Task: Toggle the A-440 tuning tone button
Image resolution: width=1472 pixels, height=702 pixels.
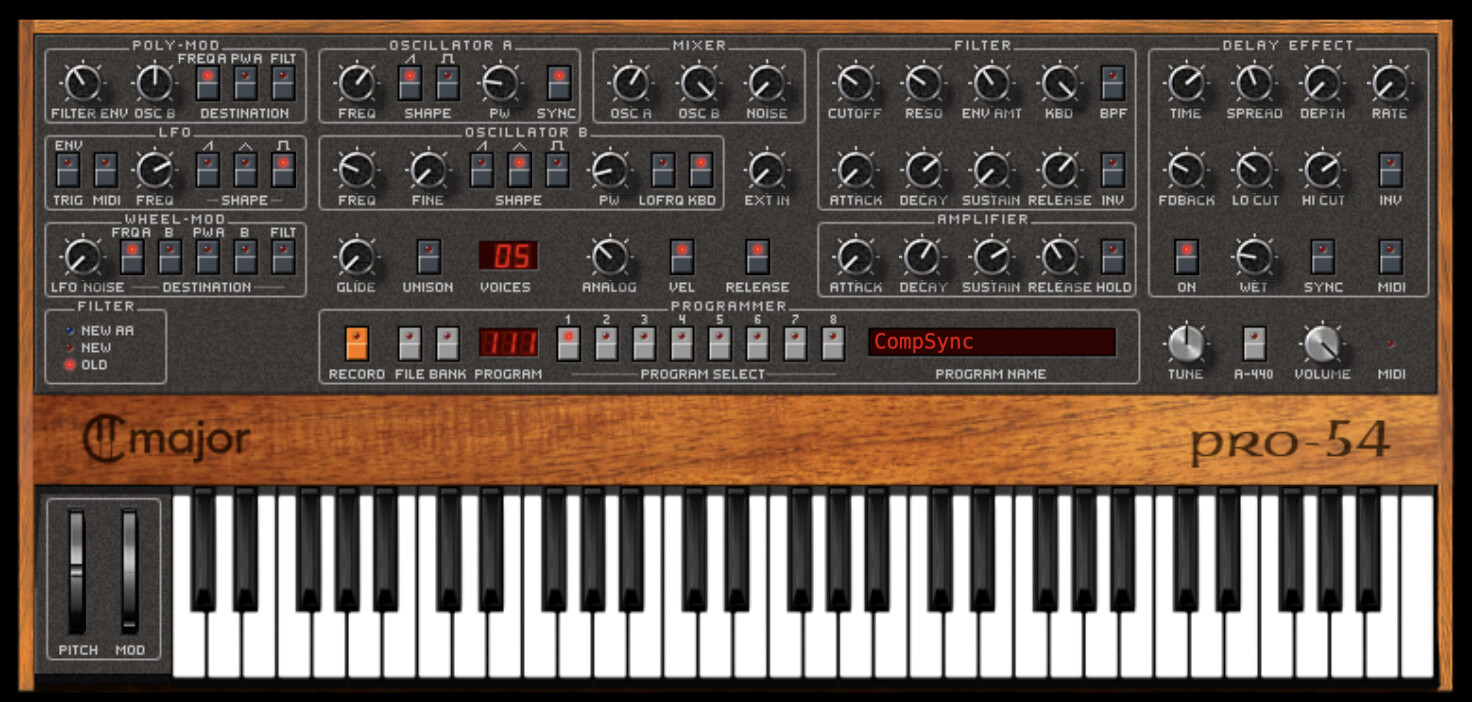Action: tap(1253, 344)
